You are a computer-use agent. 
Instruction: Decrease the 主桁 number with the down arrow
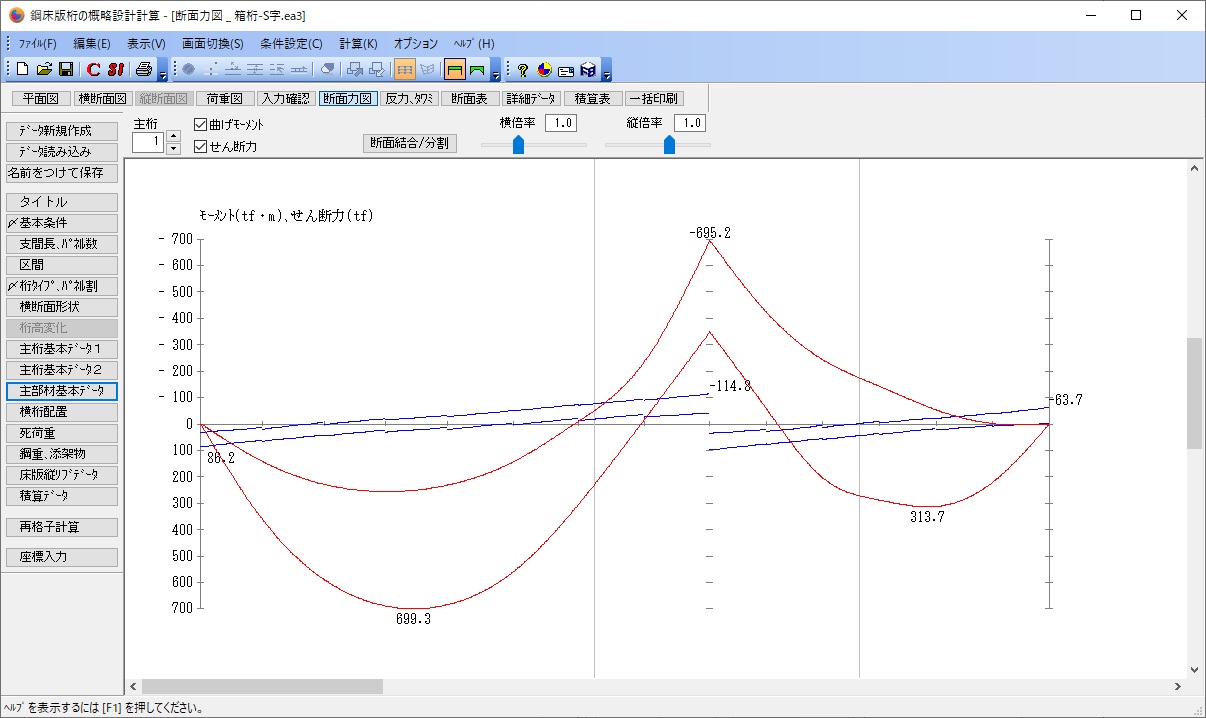pos(173,149)
